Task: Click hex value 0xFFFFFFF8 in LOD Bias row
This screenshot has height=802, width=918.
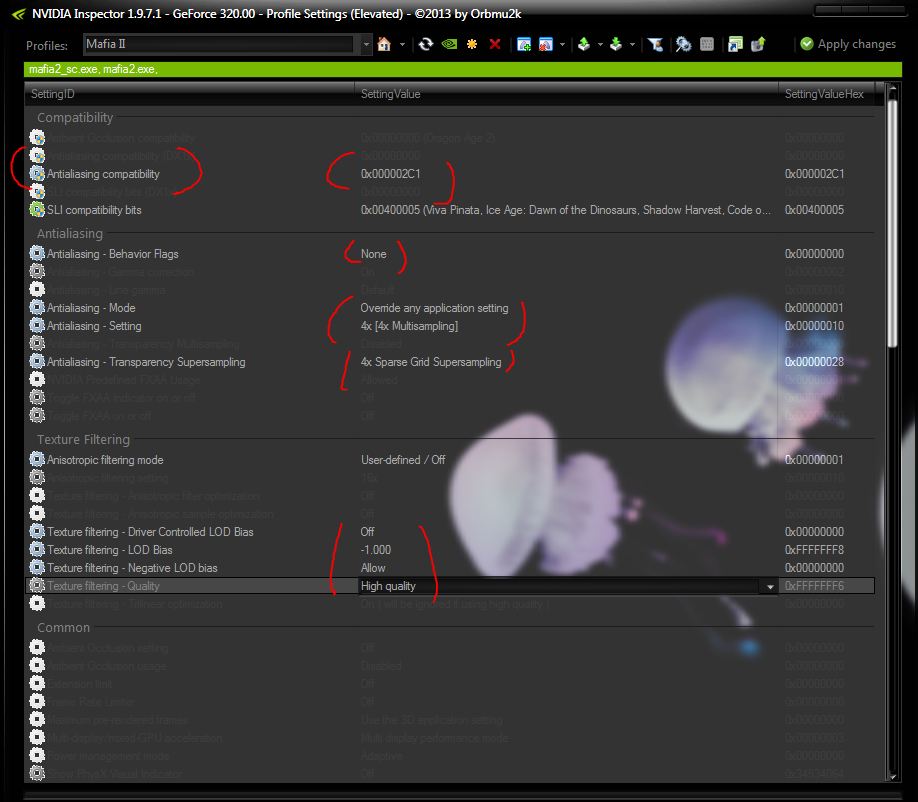Action: point(814,550)
